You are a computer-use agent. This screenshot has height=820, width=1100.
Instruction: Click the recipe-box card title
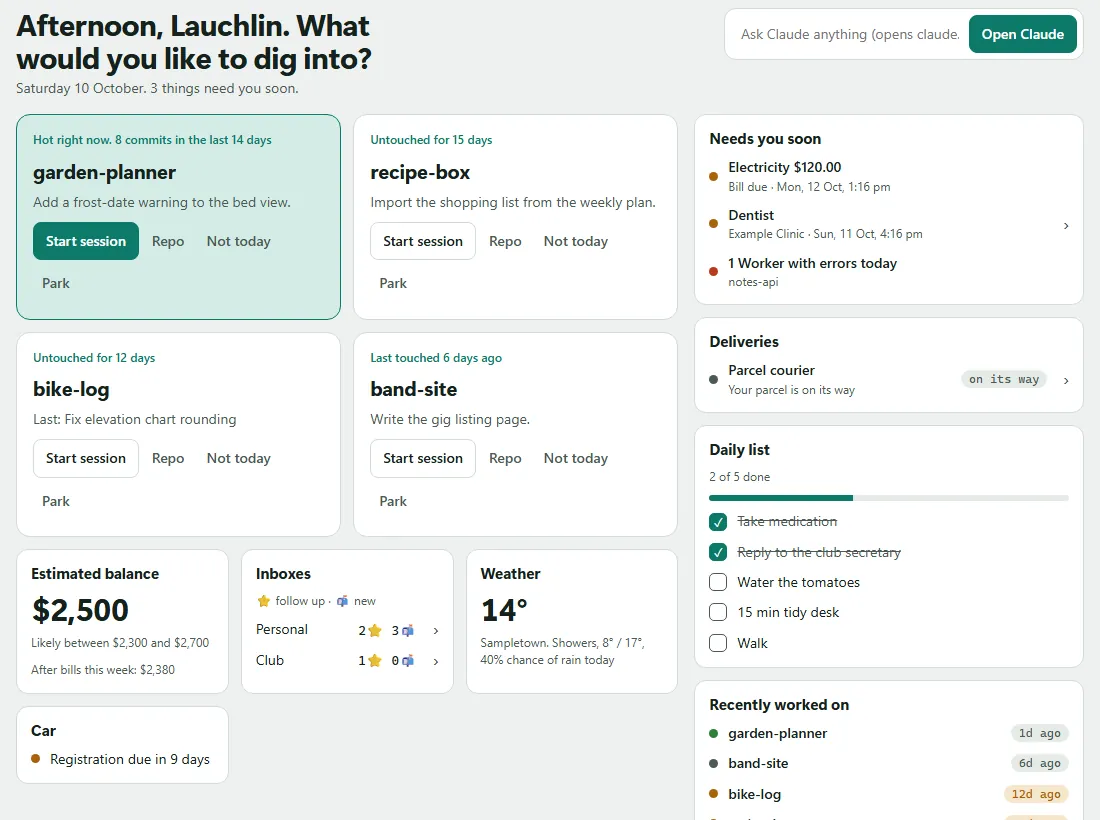click(420, 173)
